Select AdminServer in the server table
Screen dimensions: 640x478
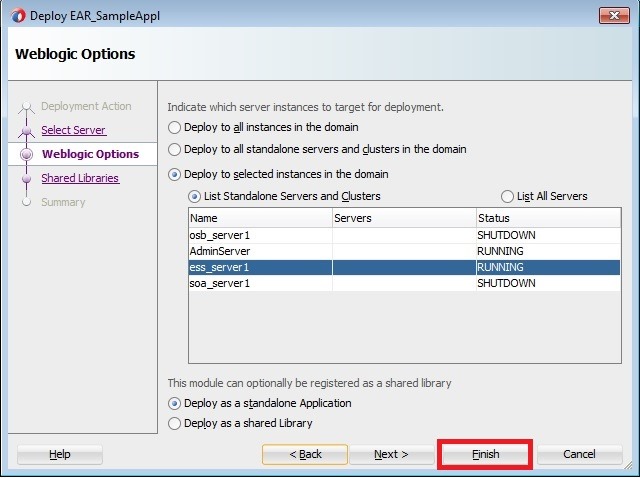260,251
